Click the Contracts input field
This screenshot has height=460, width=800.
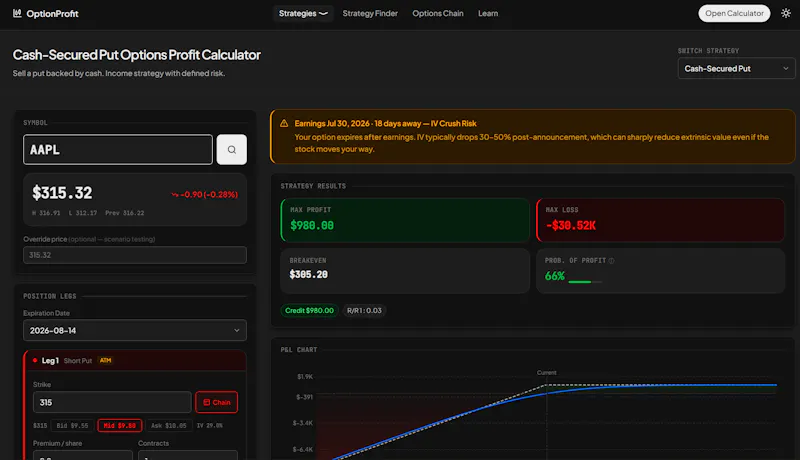pyautogui.click(x=188, y=455)
